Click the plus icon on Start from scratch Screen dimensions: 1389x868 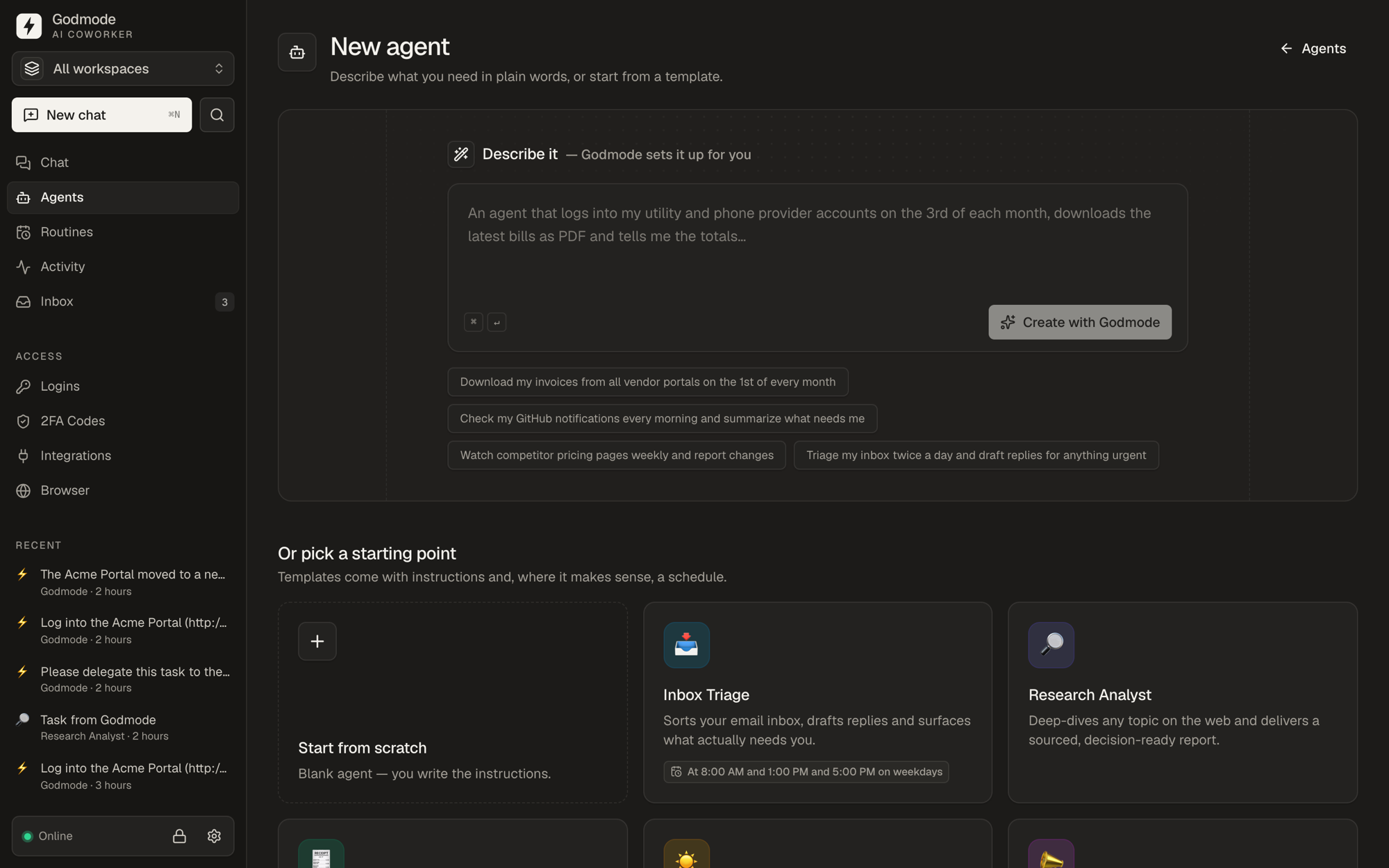tap(317, 641)
